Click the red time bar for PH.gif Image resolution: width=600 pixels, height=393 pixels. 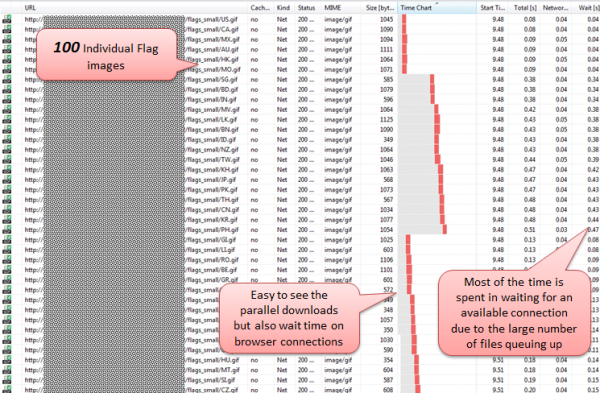445,230
